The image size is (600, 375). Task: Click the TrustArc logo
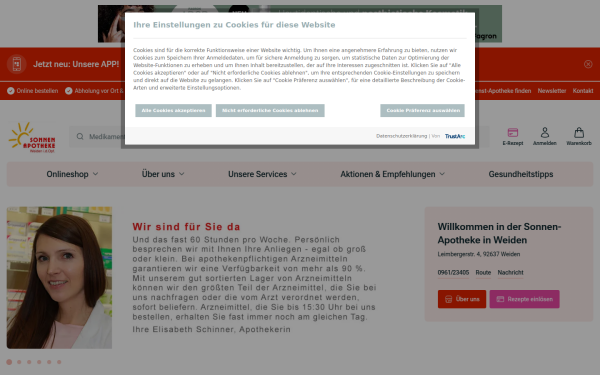(x=455, y=136)
